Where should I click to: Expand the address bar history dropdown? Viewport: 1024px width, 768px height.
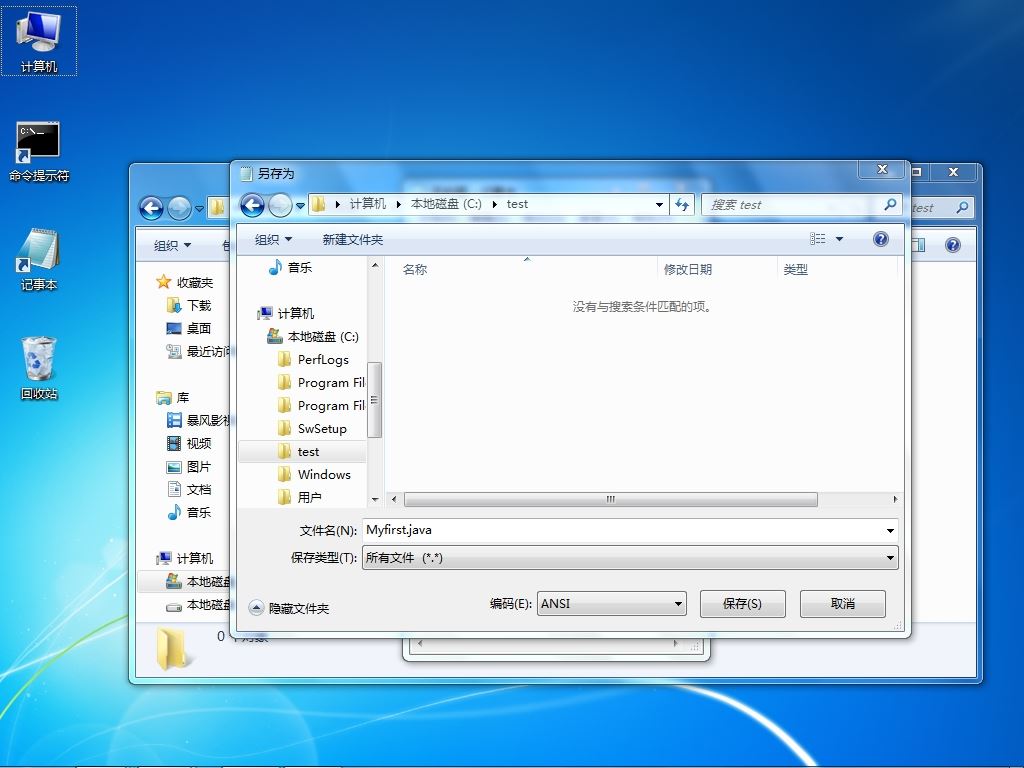[659, 204]
